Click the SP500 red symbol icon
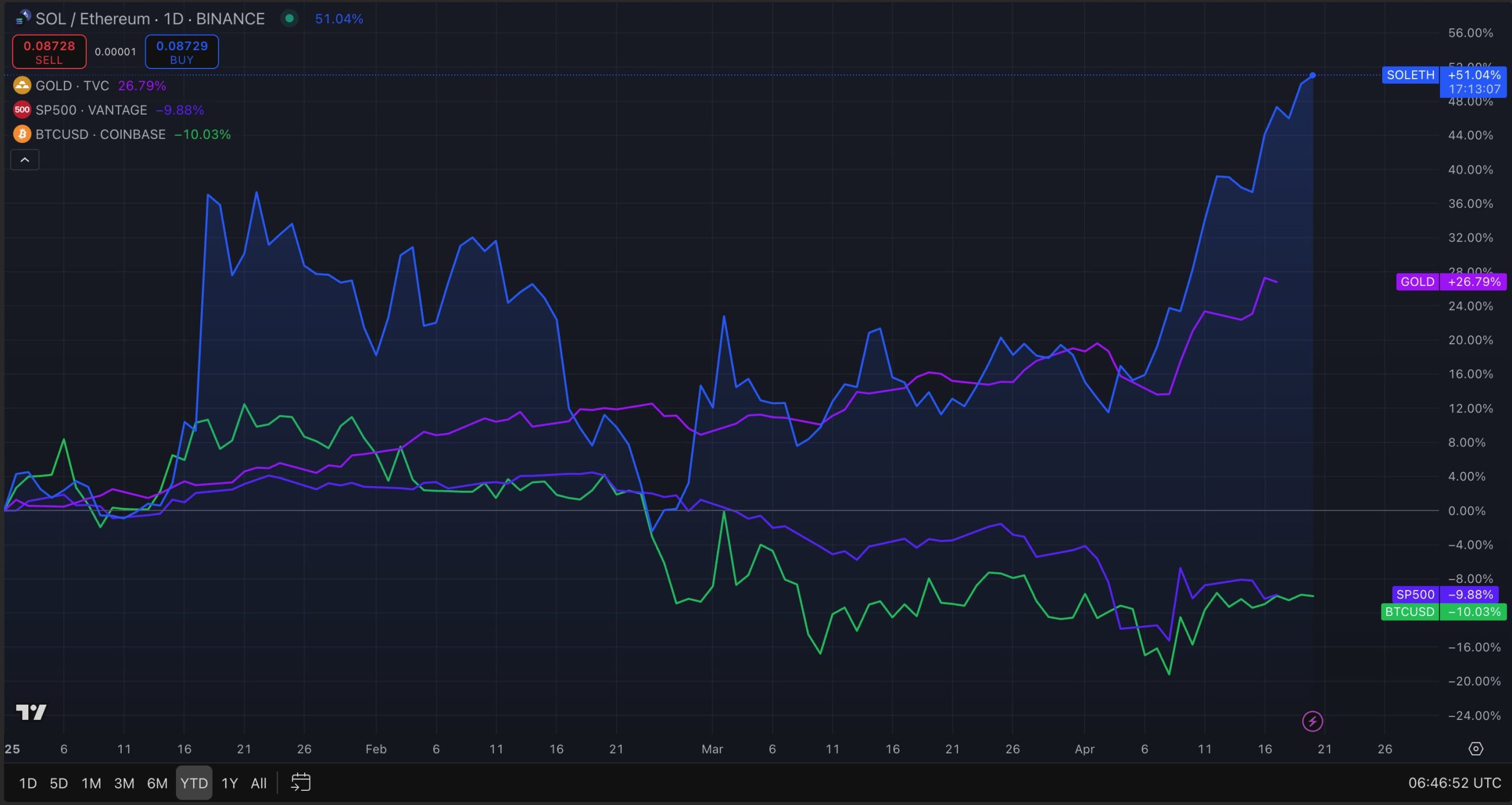This screenshot has height=805, width=1512. click(22, 110)
